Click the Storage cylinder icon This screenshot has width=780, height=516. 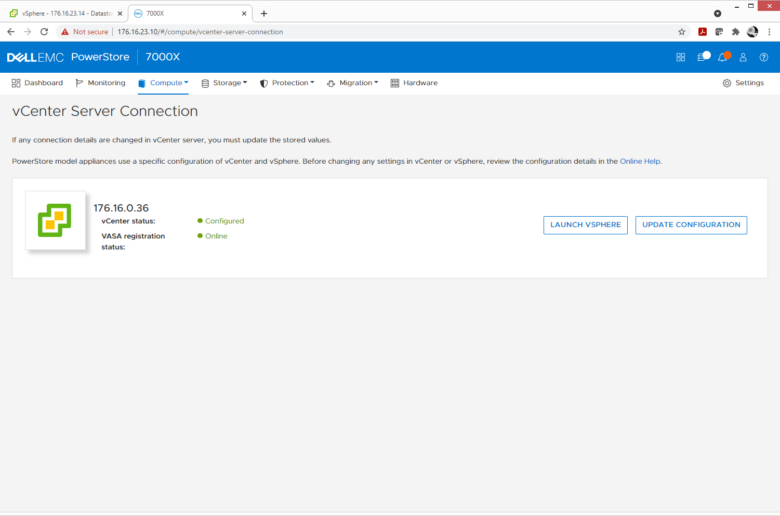(x=205, y=83)
